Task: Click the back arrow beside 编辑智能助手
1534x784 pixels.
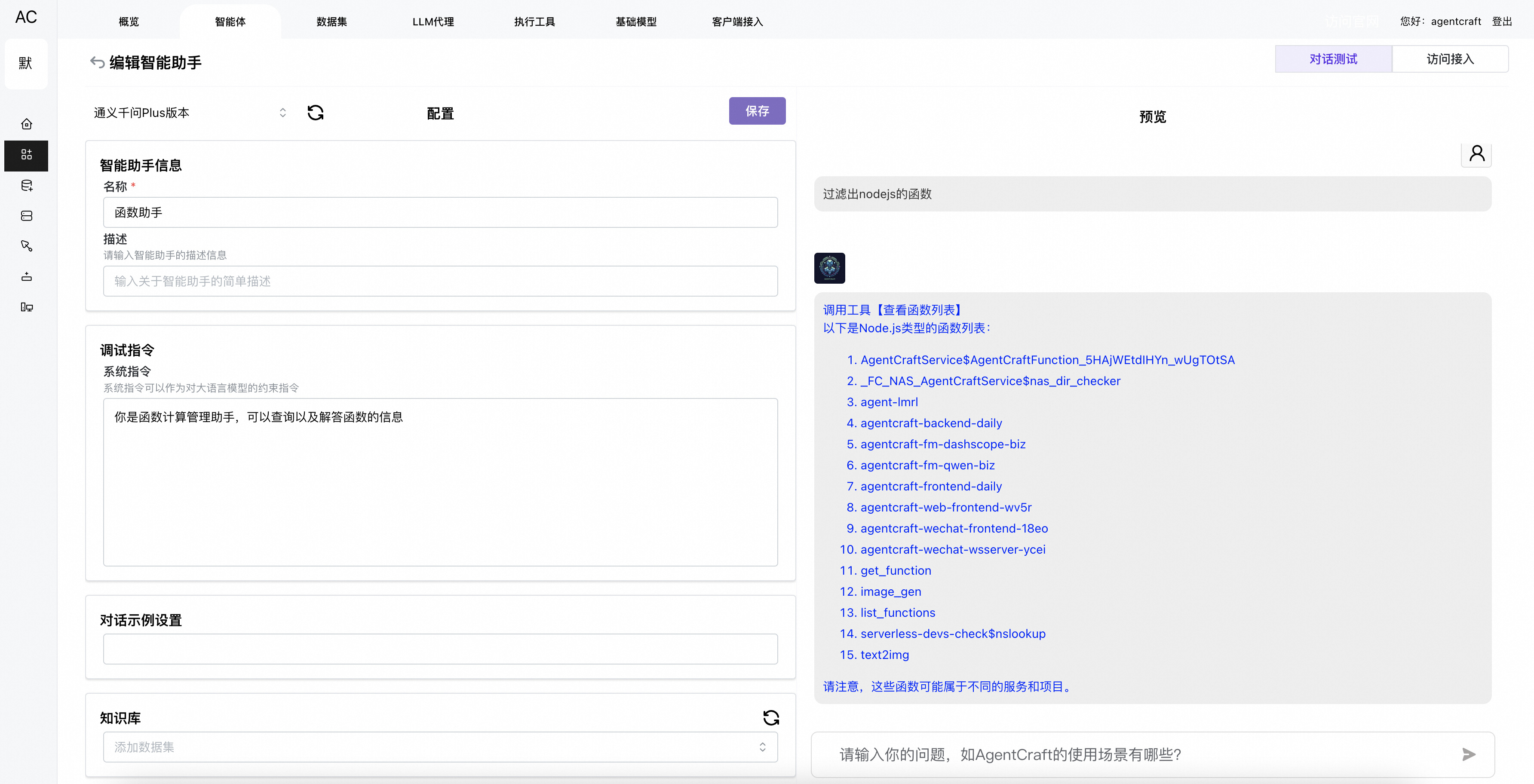Action: [x=97, y=62]
